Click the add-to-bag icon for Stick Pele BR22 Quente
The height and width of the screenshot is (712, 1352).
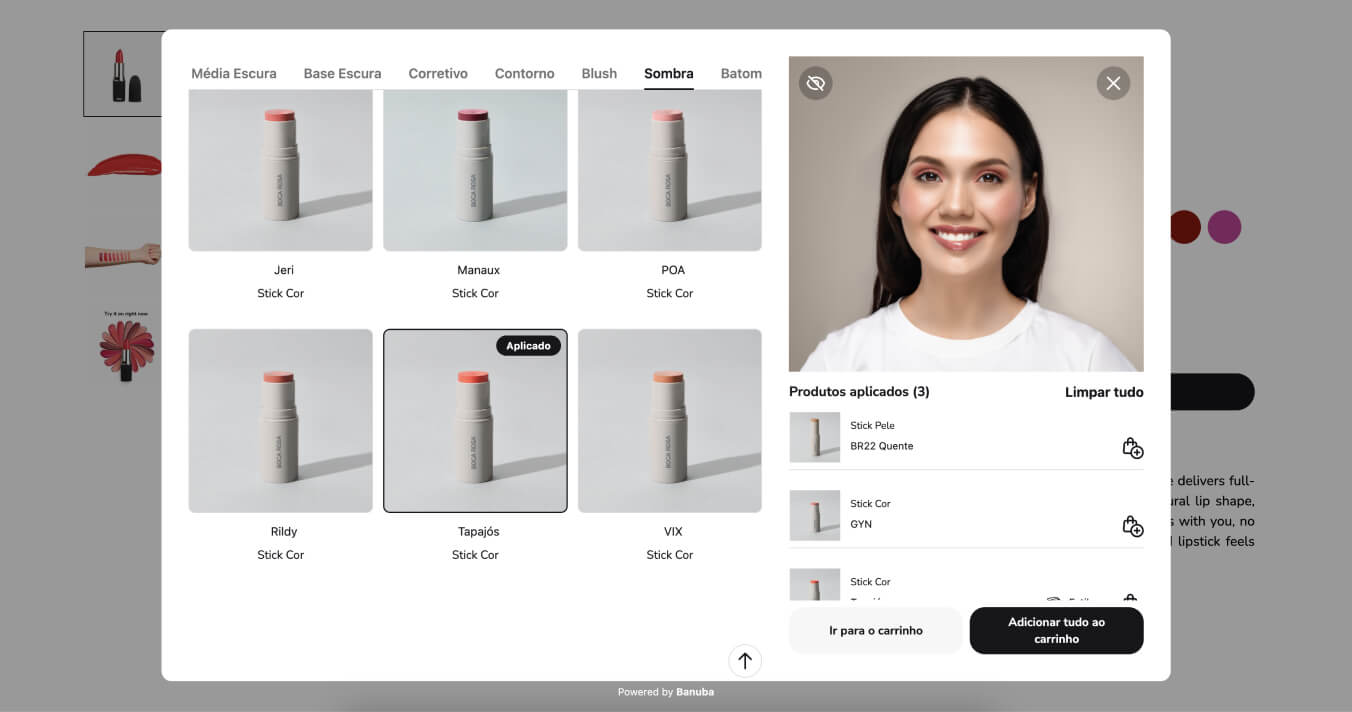tap(1133, 448)
